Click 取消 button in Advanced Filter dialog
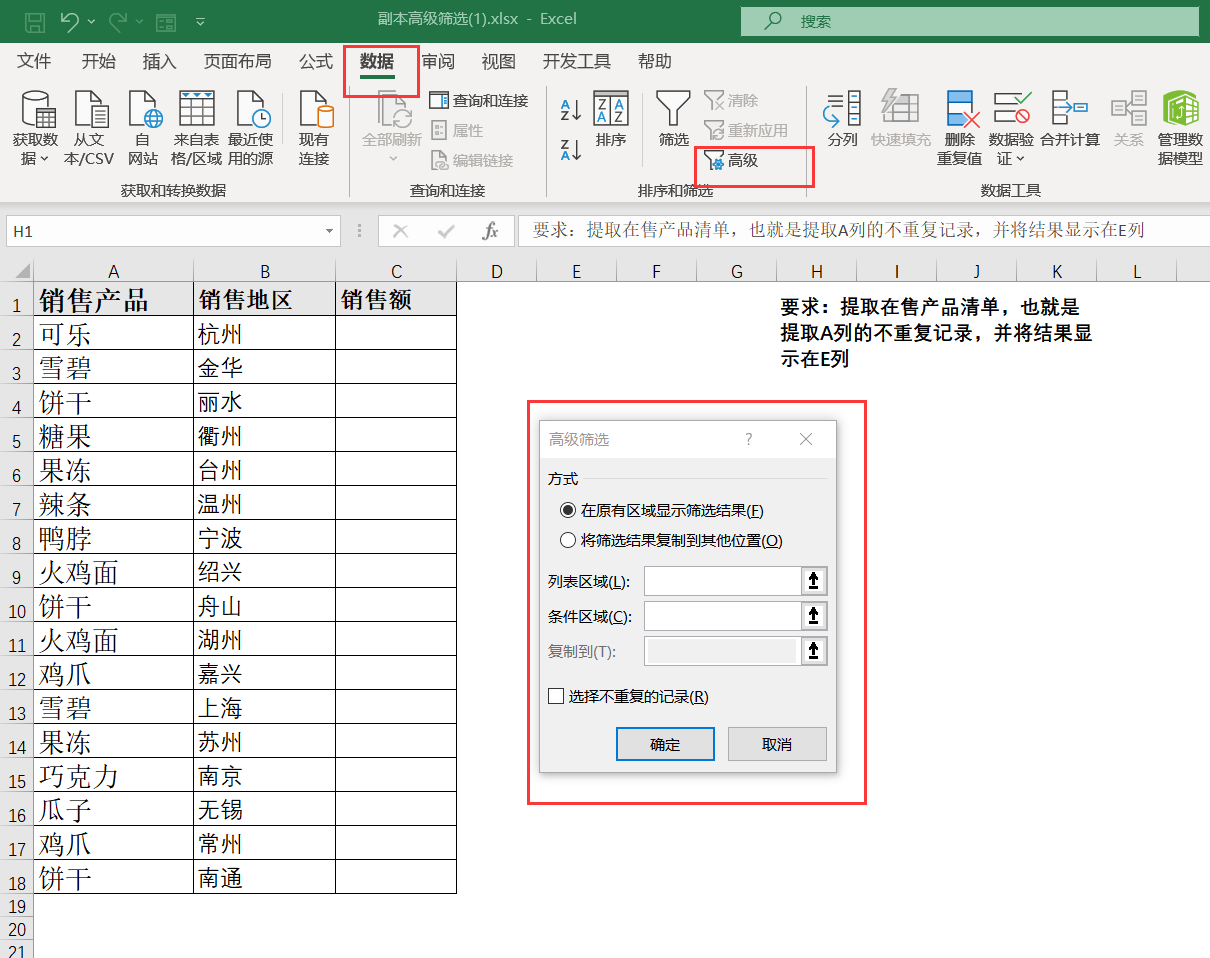The image size is (1210, 958). pos(777,744)
